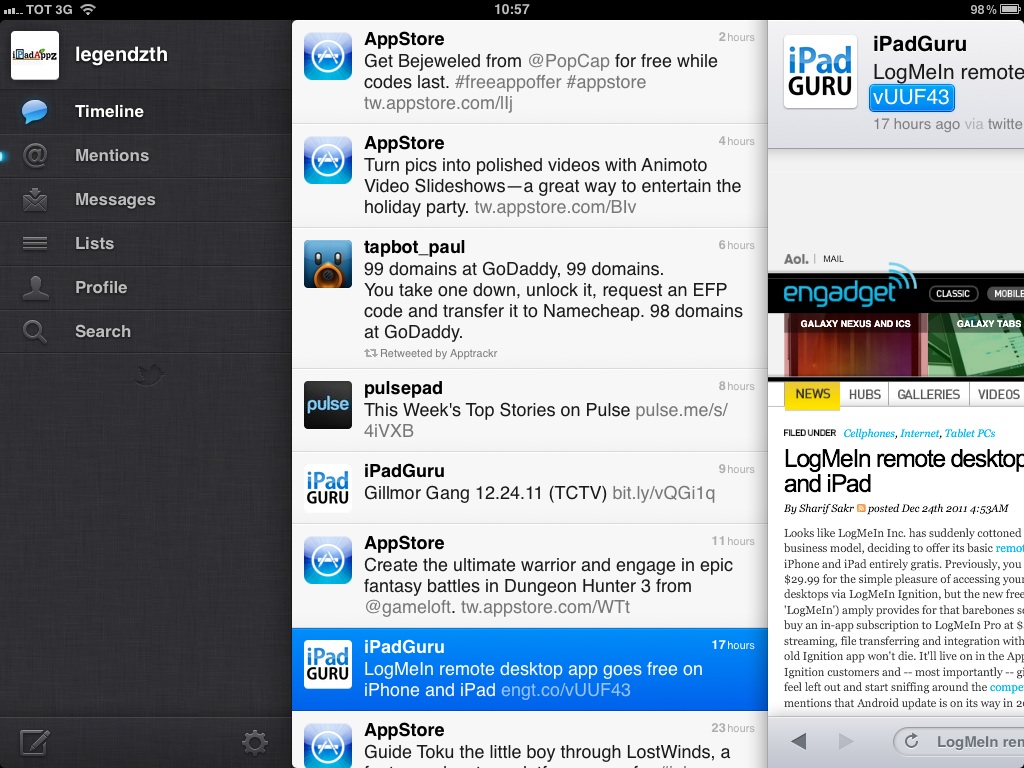
Task: Select Mentions in sidebar
Action: 146,155
